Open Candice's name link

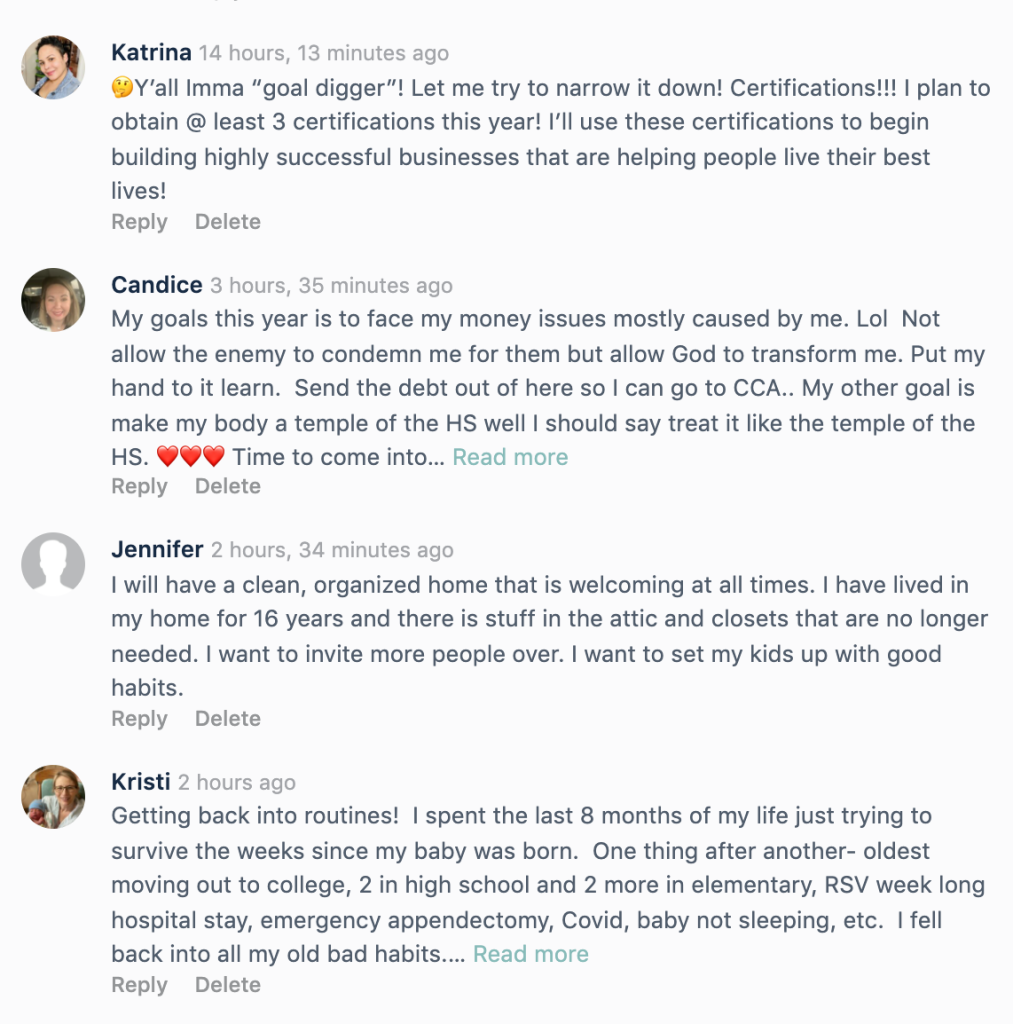click(157, 285)
